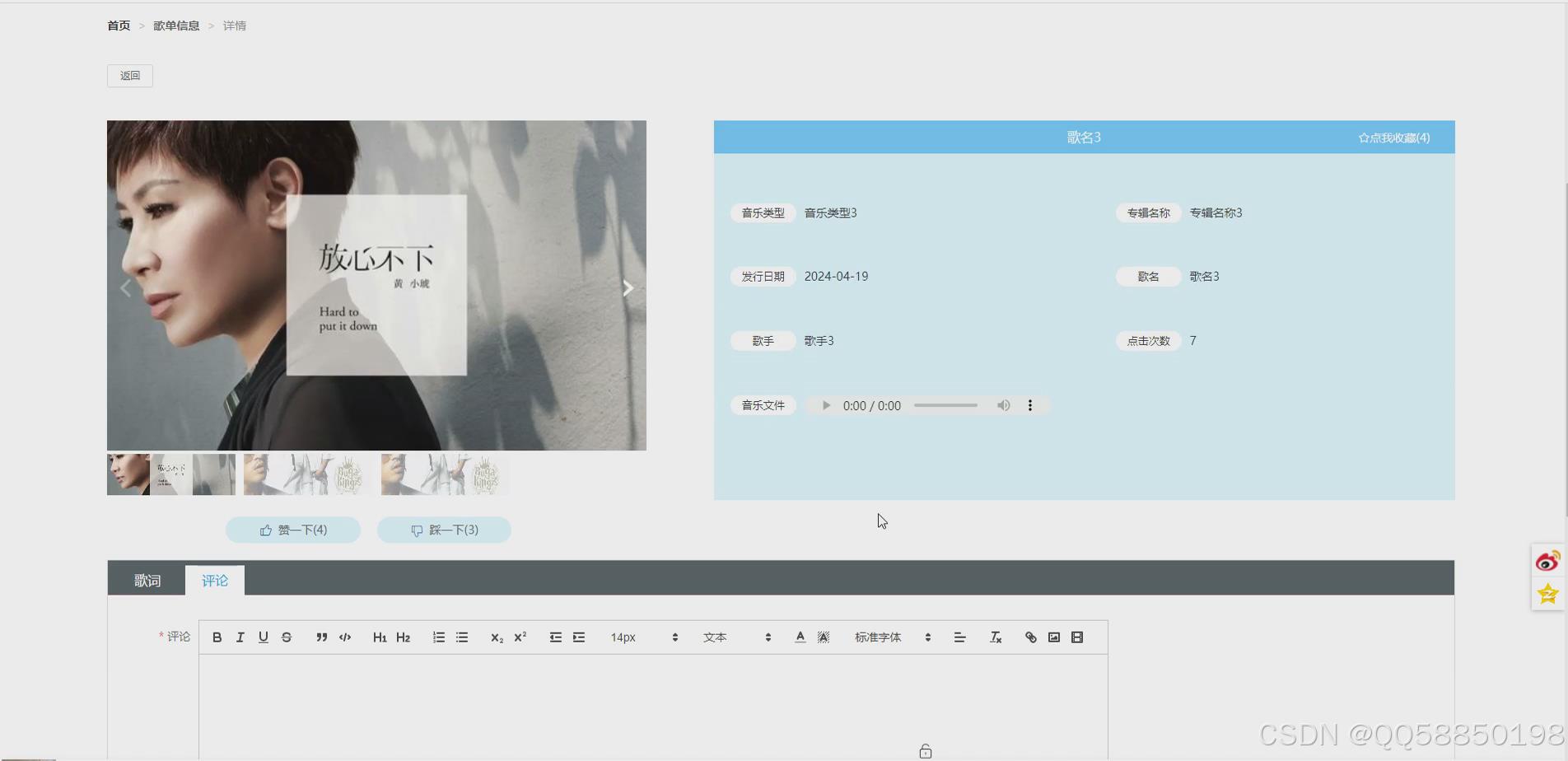Click the 歌手3 value
The height and width of the screenshot is (761, 1568).
[819, 341]
